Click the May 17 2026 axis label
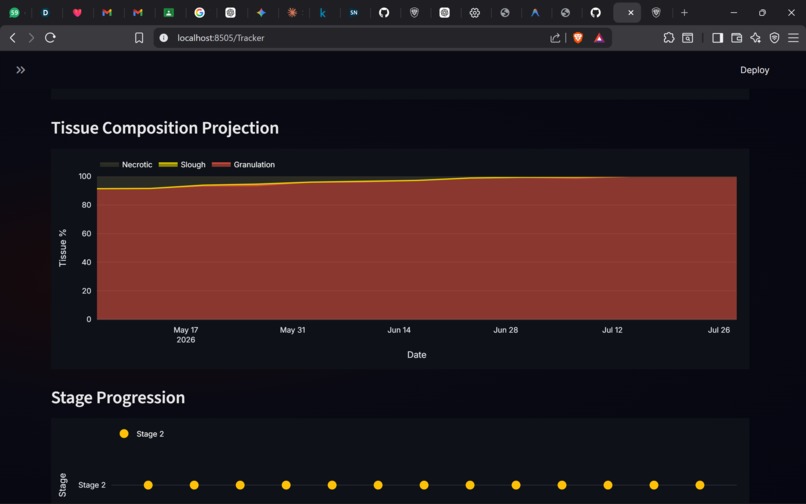Screen dimensions: 806x504 186,335
